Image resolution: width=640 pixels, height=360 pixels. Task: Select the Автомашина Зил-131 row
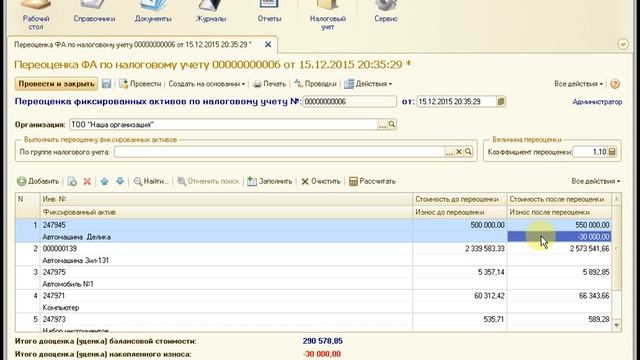226,260
